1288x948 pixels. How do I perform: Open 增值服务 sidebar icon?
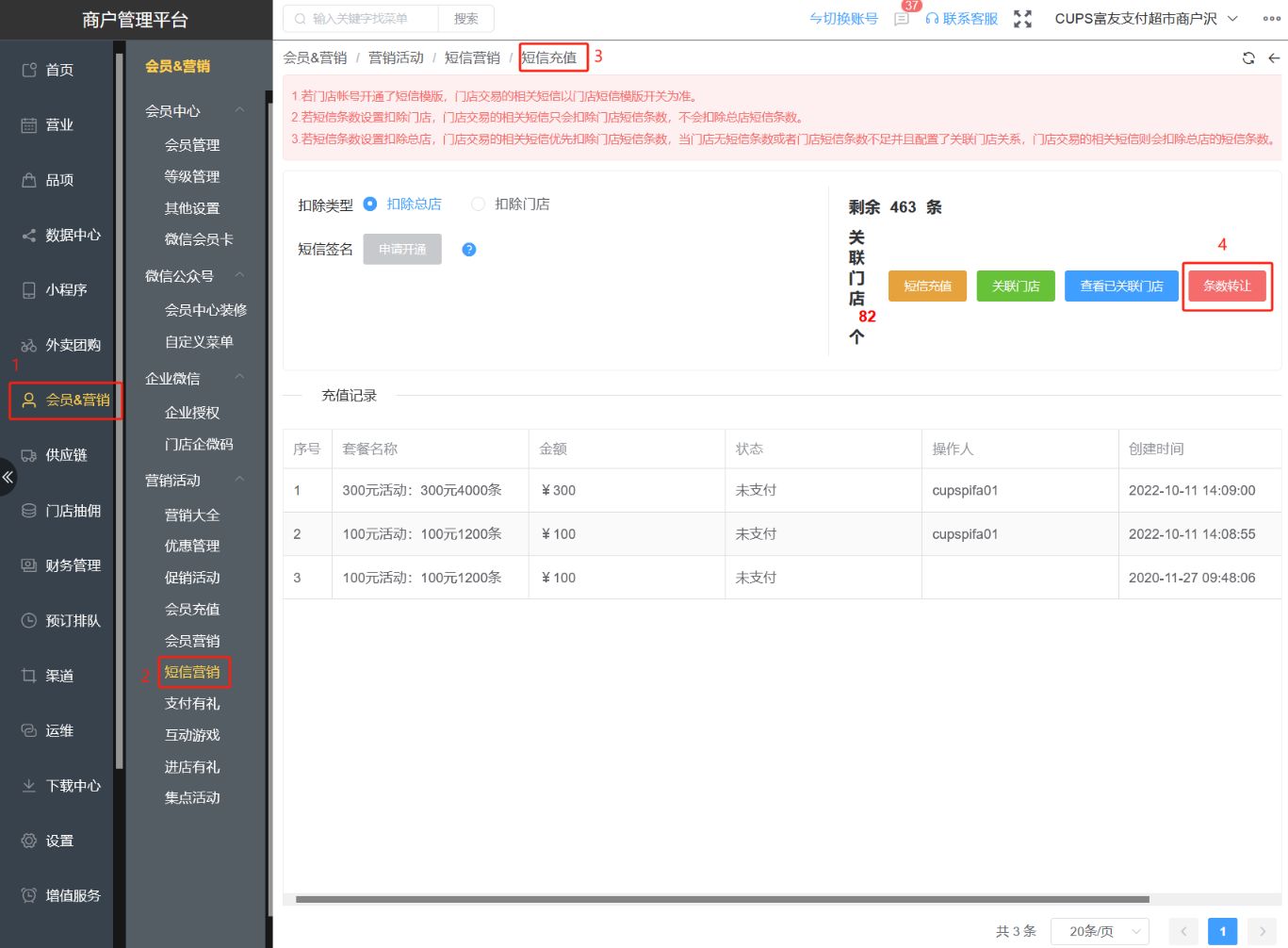coord(29,895)
